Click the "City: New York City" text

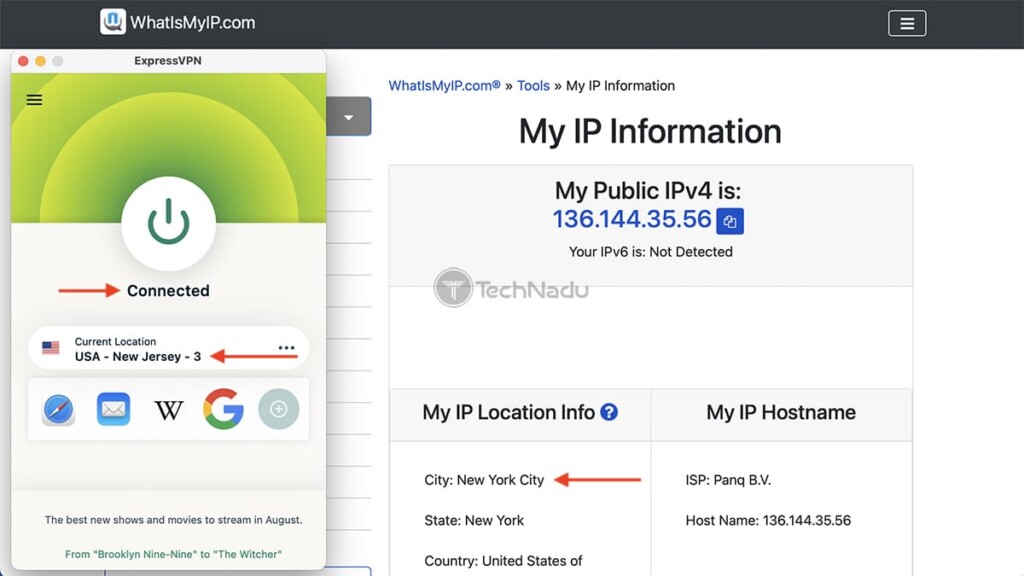tap(484, 480)
